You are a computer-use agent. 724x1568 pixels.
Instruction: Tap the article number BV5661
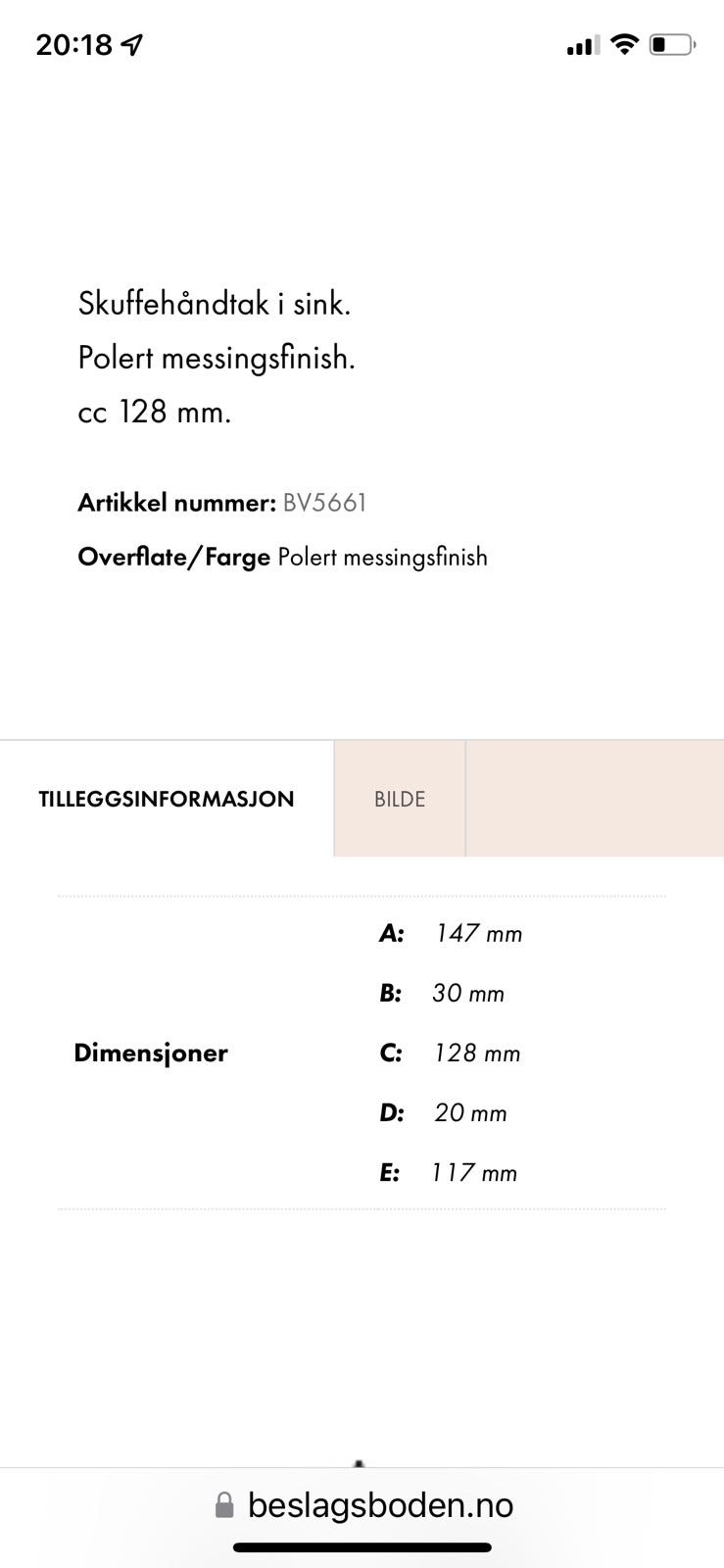[x=324, y=503]
